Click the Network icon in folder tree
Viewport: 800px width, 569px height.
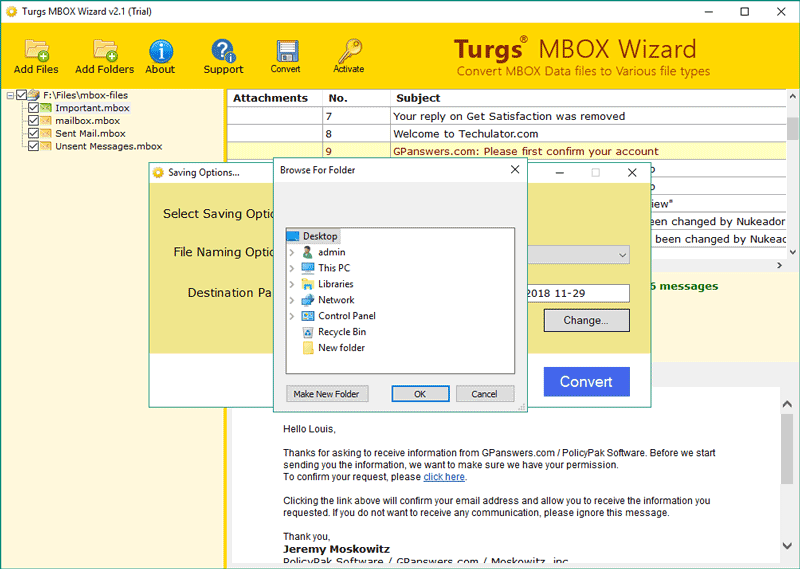(x=308, y=300)
